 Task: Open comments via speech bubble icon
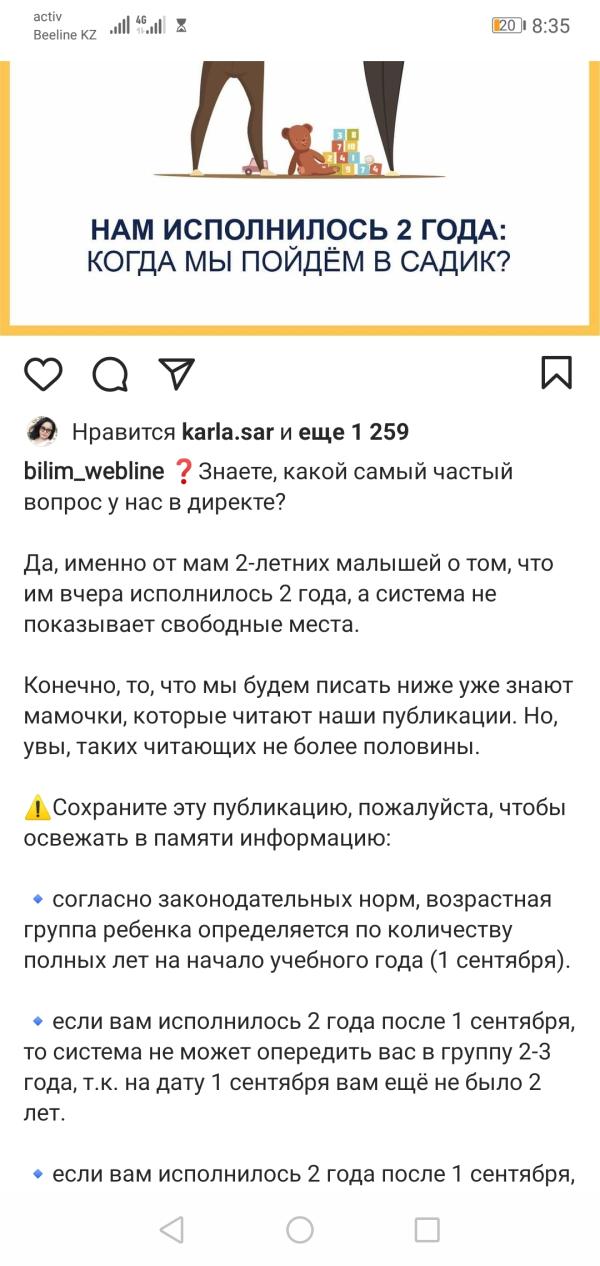click(x=110, y=374)
